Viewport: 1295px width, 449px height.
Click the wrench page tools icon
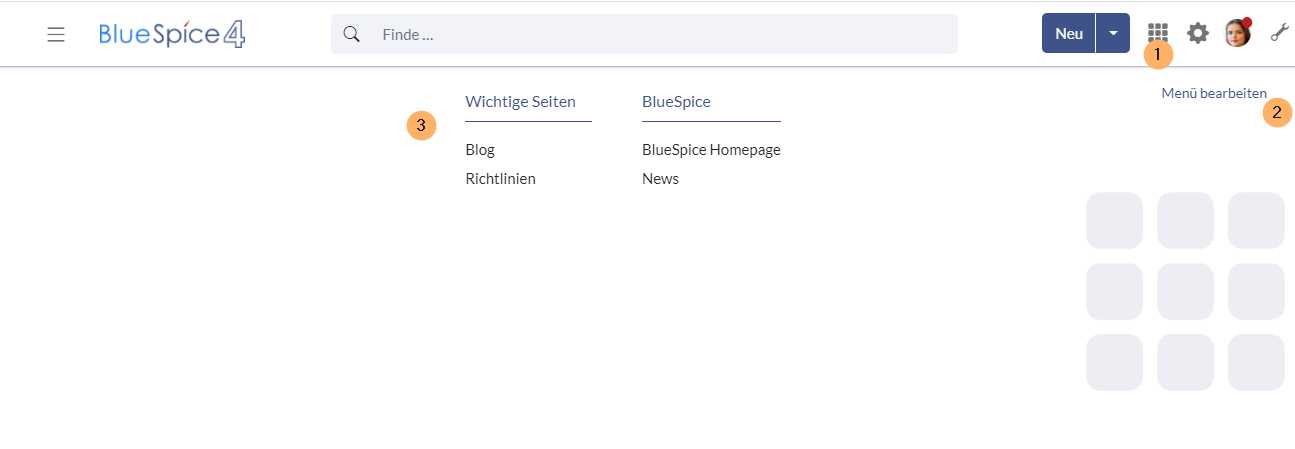pyautogui.click(x=1278, y=33)
